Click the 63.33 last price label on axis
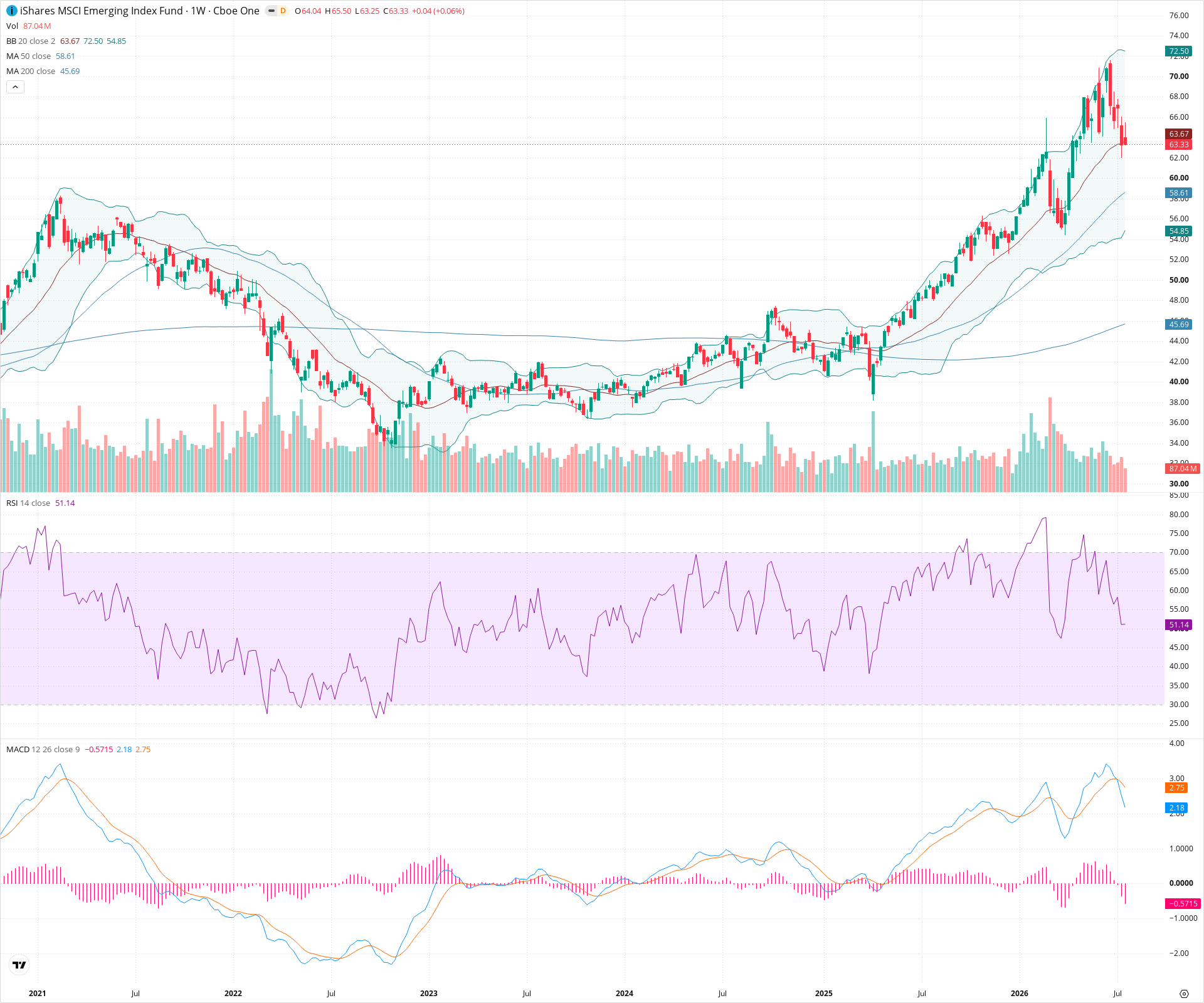Image resolution: width=1204 pixels, height=1003 pixels. [1178, 145]
